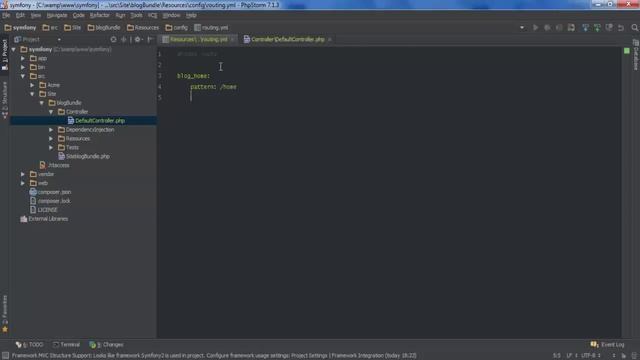Open the Navigate menu
Screen dimensions: 640x360
57,16
